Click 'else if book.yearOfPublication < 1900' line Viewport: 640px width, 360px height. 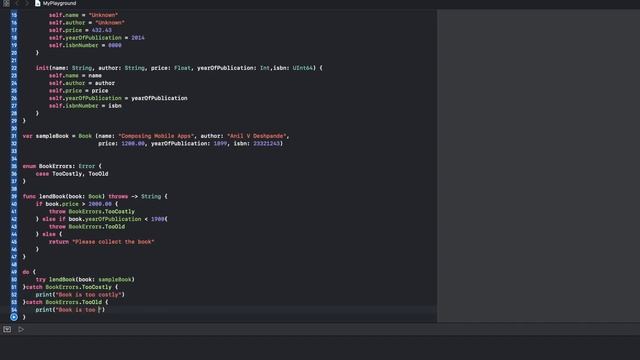102,219
